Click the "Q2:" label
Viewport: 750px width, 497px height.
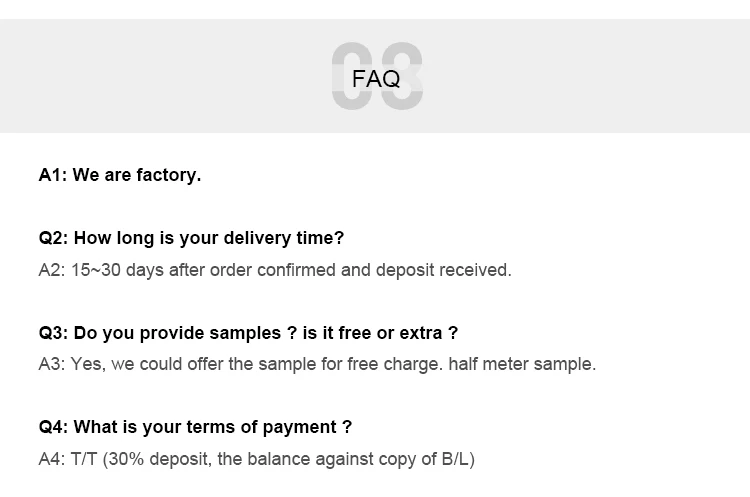(54, 238)
